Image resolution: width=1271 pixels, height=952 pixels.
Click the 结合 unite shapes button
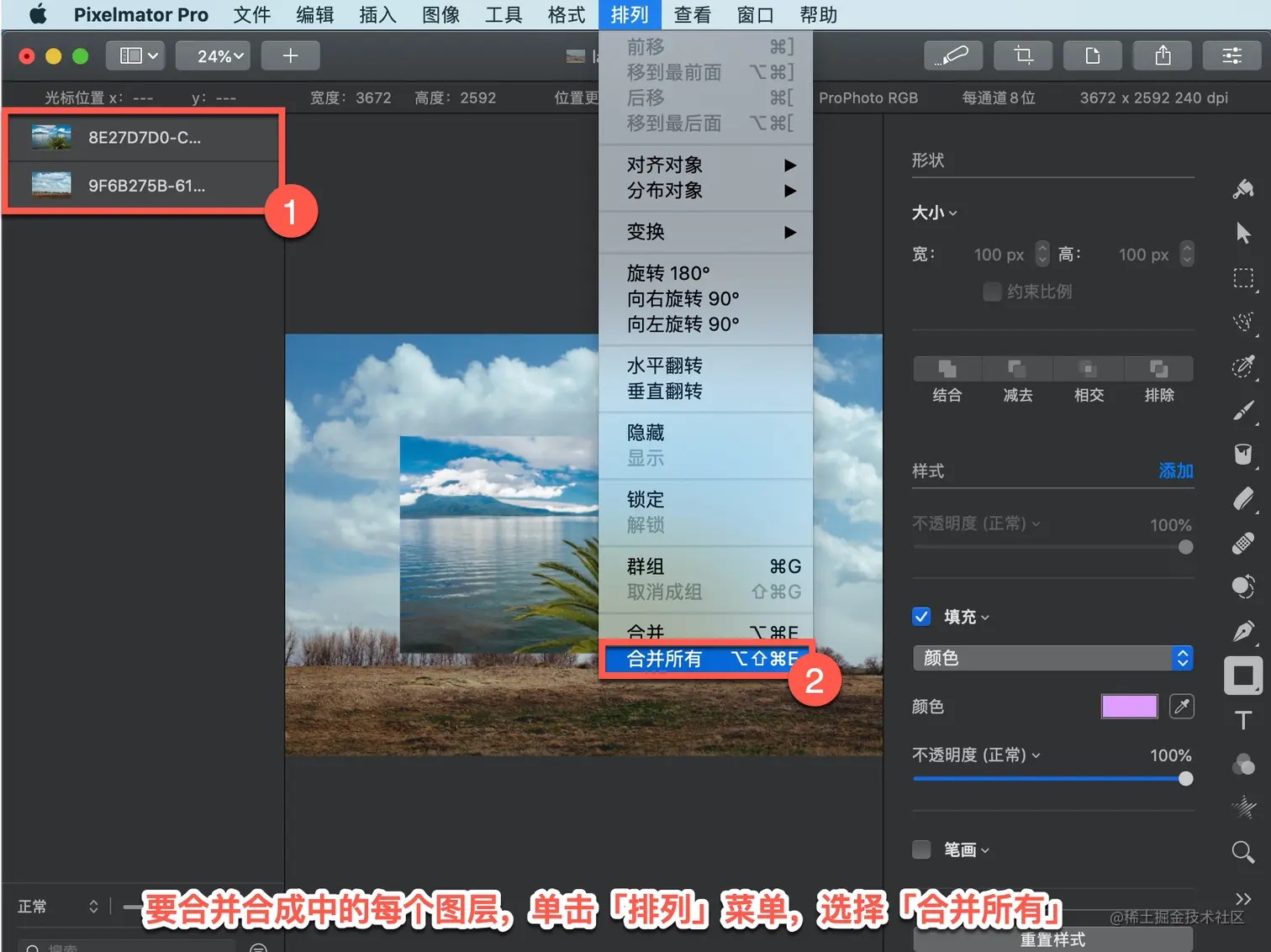pos(947,369)
